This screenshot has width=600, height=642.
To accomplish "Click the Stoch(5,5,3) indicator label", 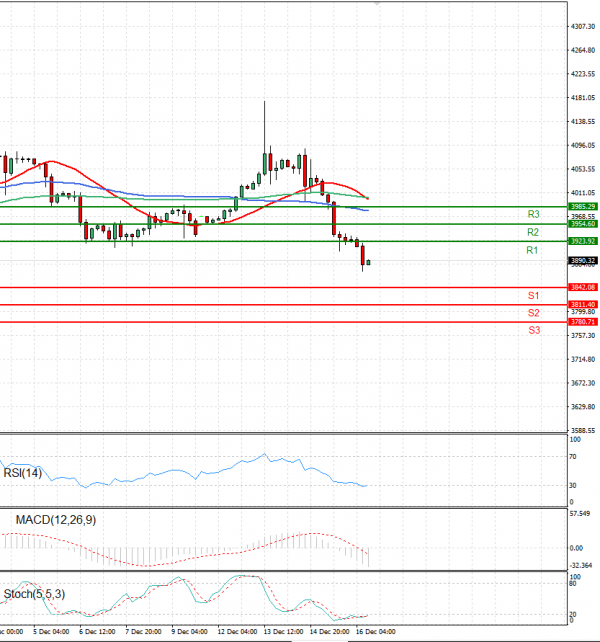I will (34, 594).
